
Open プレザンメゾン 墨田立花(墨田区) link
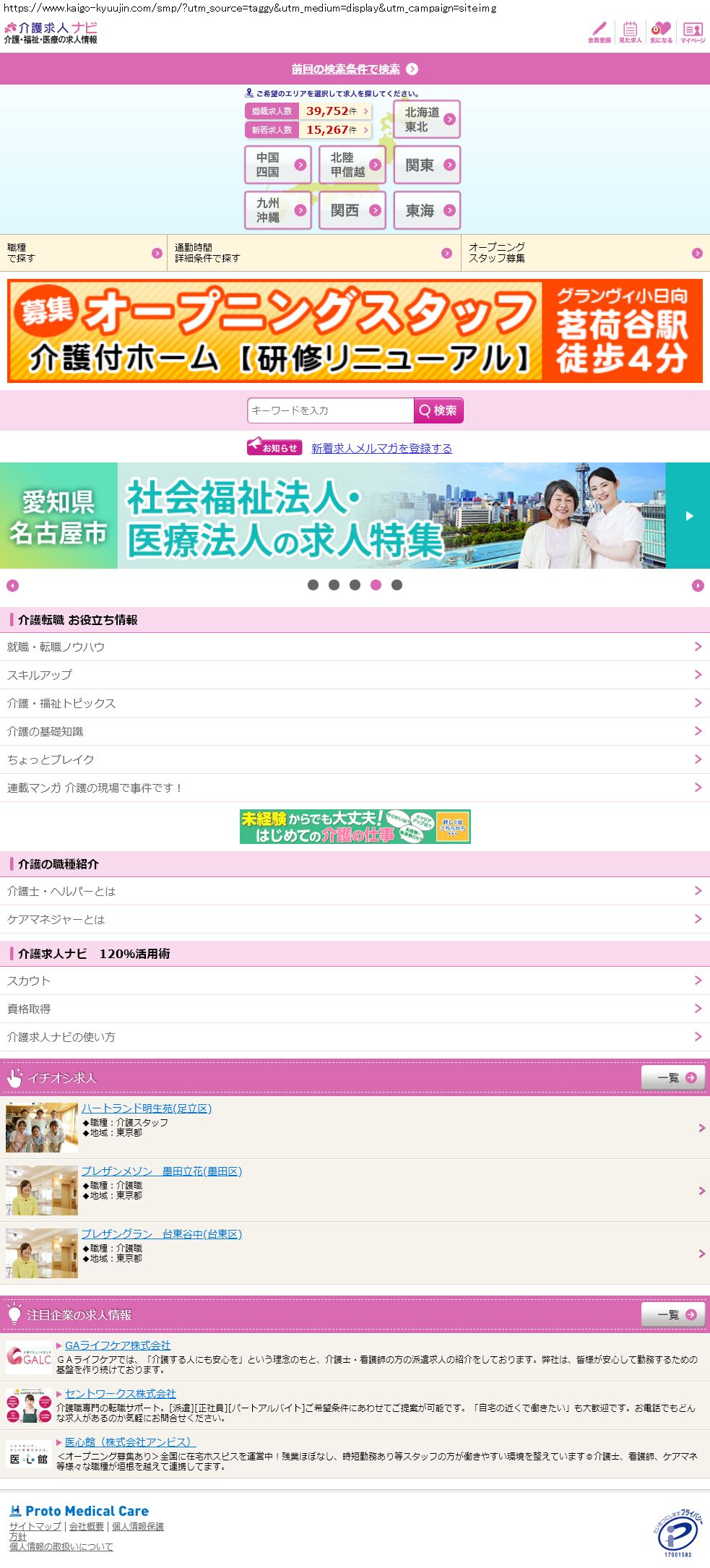pyautogui.click(x=162, y=1171)
